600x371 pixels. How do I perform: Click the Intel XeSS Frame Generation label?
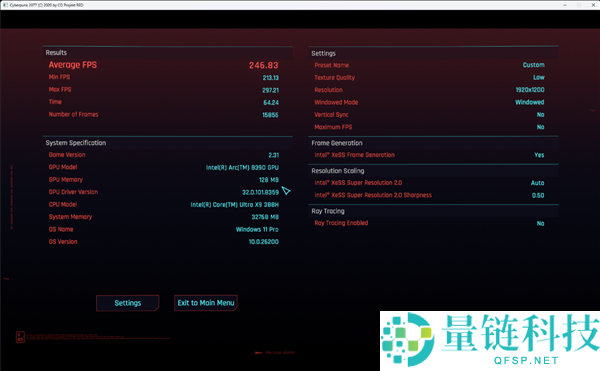click(354, 155)
